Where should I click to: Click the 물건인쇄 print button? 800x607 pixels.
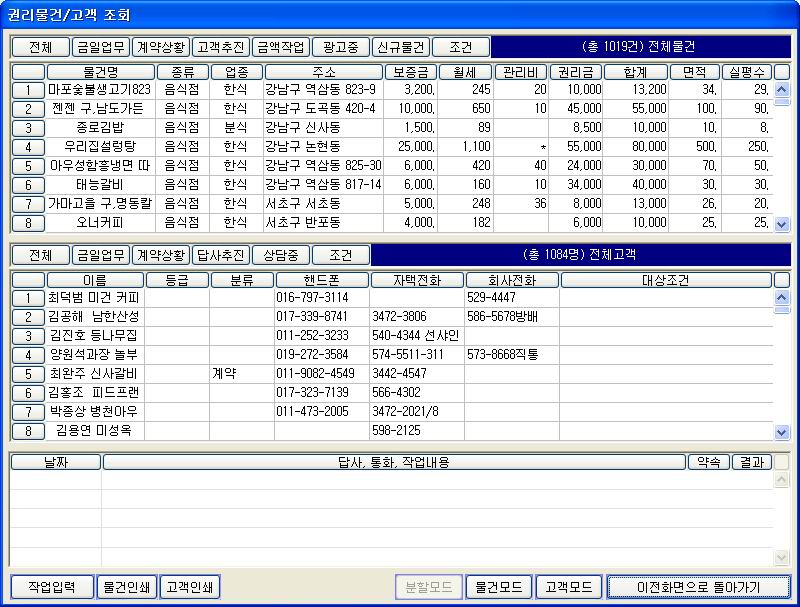128,587
